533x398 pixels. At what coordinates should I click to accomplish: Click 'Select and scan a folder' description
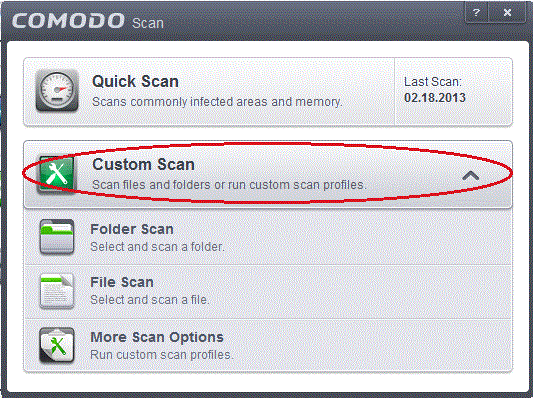point(157,247)
